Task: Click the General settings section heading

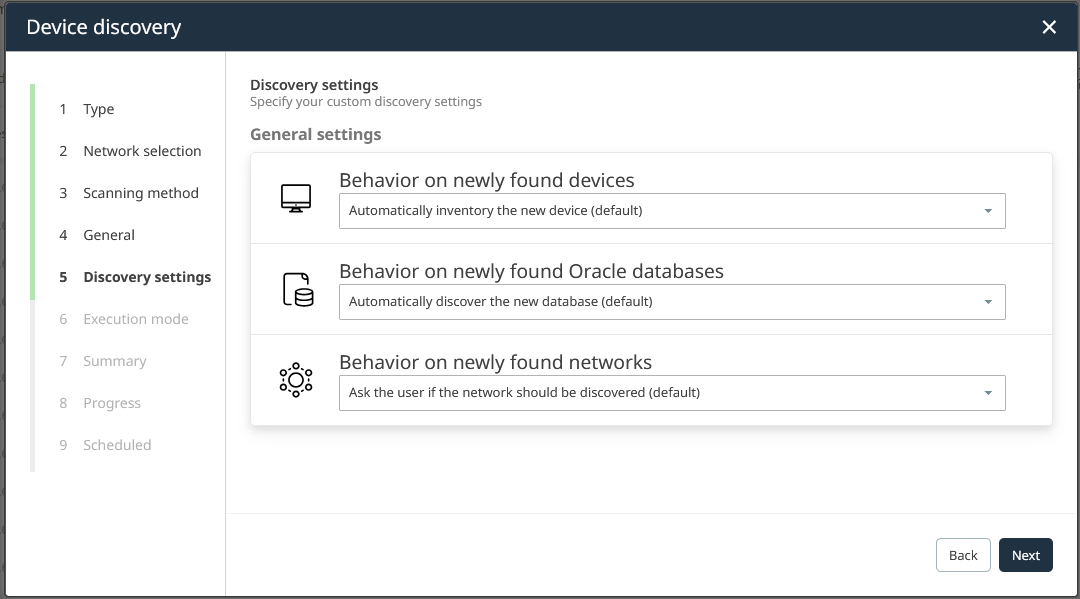Action: coord(315,134)
